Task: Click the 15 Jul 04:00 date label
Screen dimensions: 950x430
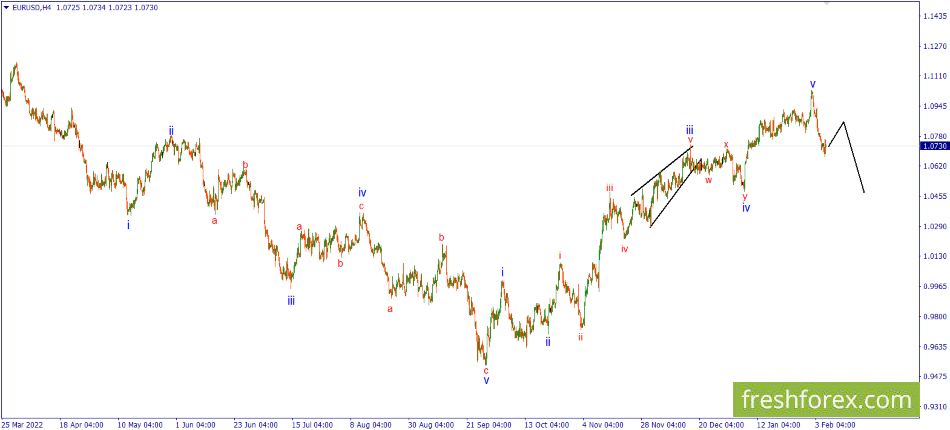Action: pyautogui.click(x=311, y=425)
